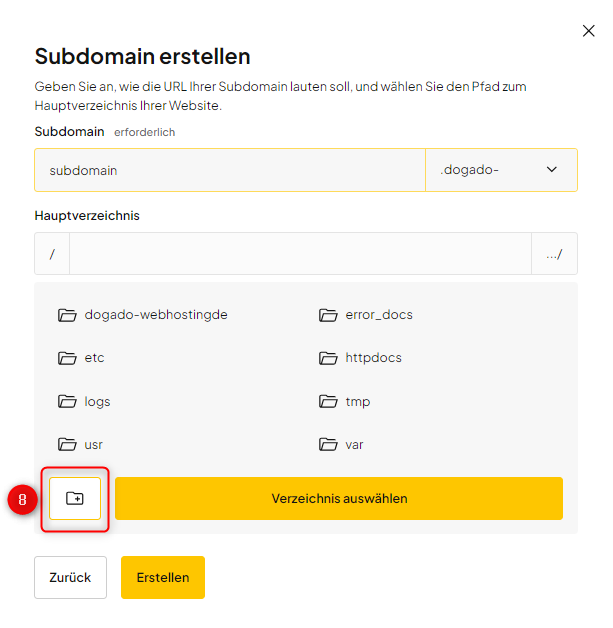Click the .../ parent directory button
Screen dimensions: 613x628
point(554,254)
